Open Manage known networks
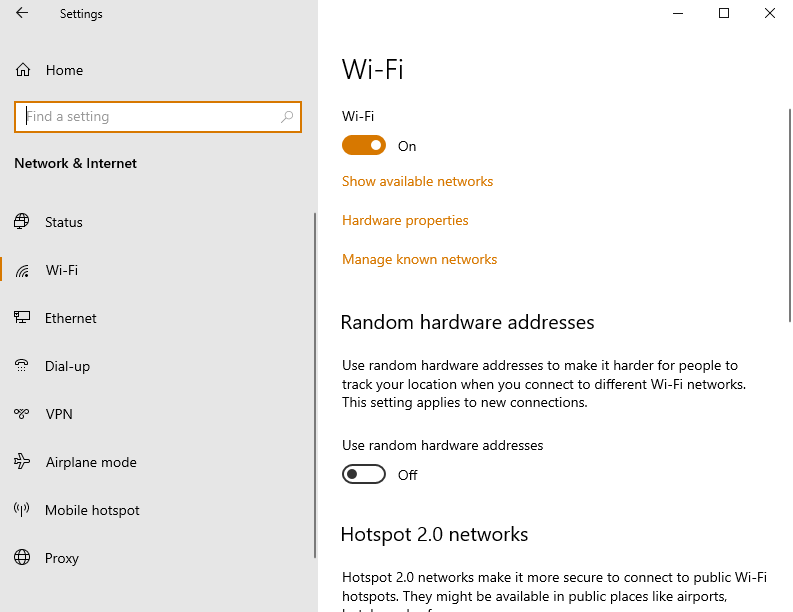The height and width of the screenshot is (612, 793). click(x=419, y=259)
